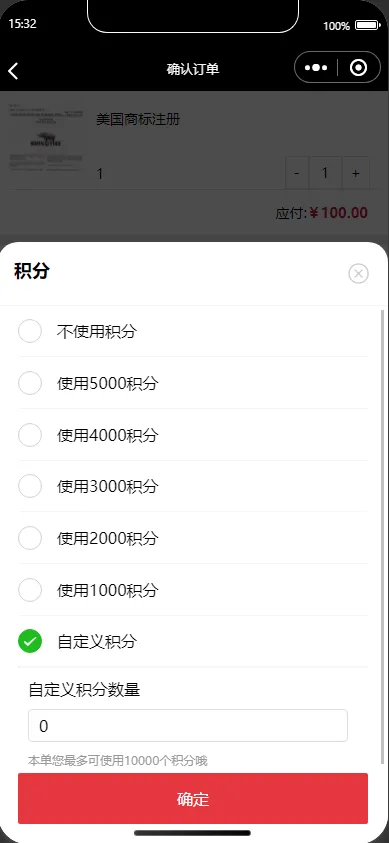Image resolution: width=389 pixels, height=843 pixels.
Task: Check the battery icon in status bar
Action: pyautogui.click(x=368, y=25)
